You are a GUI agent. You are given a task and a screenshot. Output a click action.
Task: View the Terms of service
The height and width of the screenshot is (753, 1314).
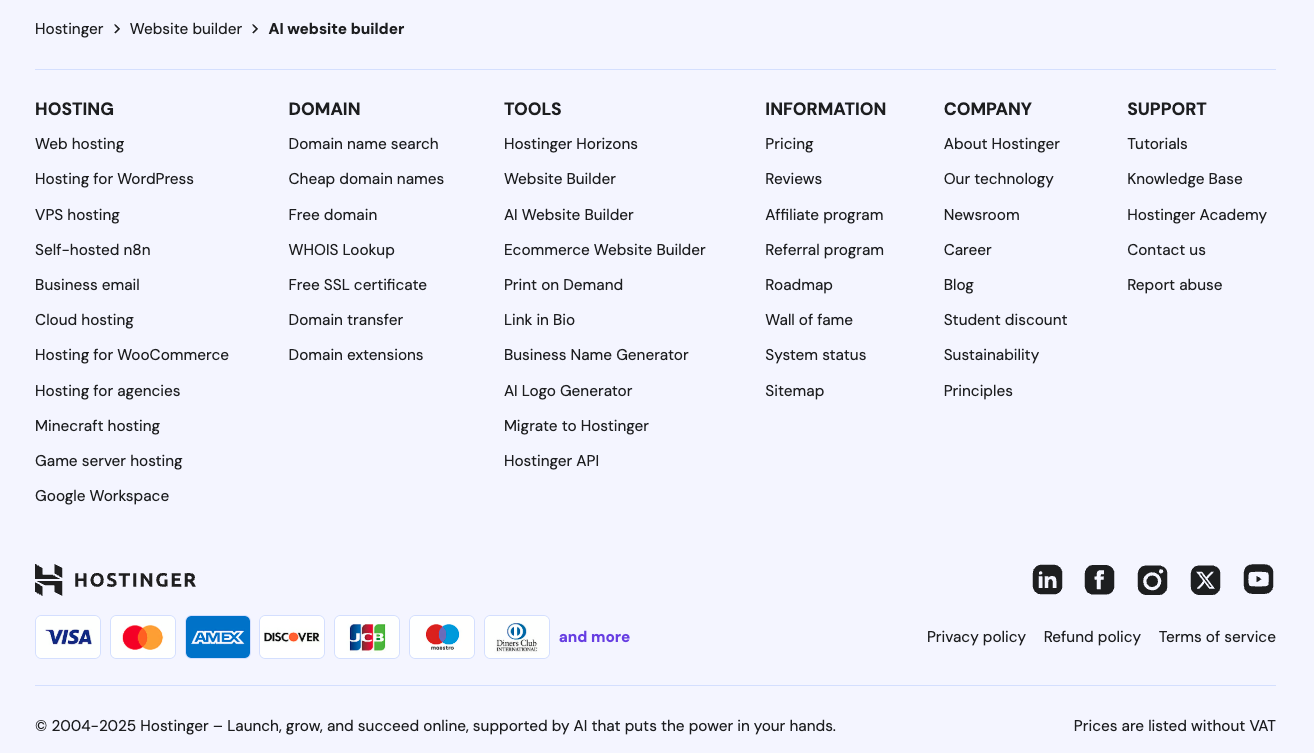(1217, 636)
